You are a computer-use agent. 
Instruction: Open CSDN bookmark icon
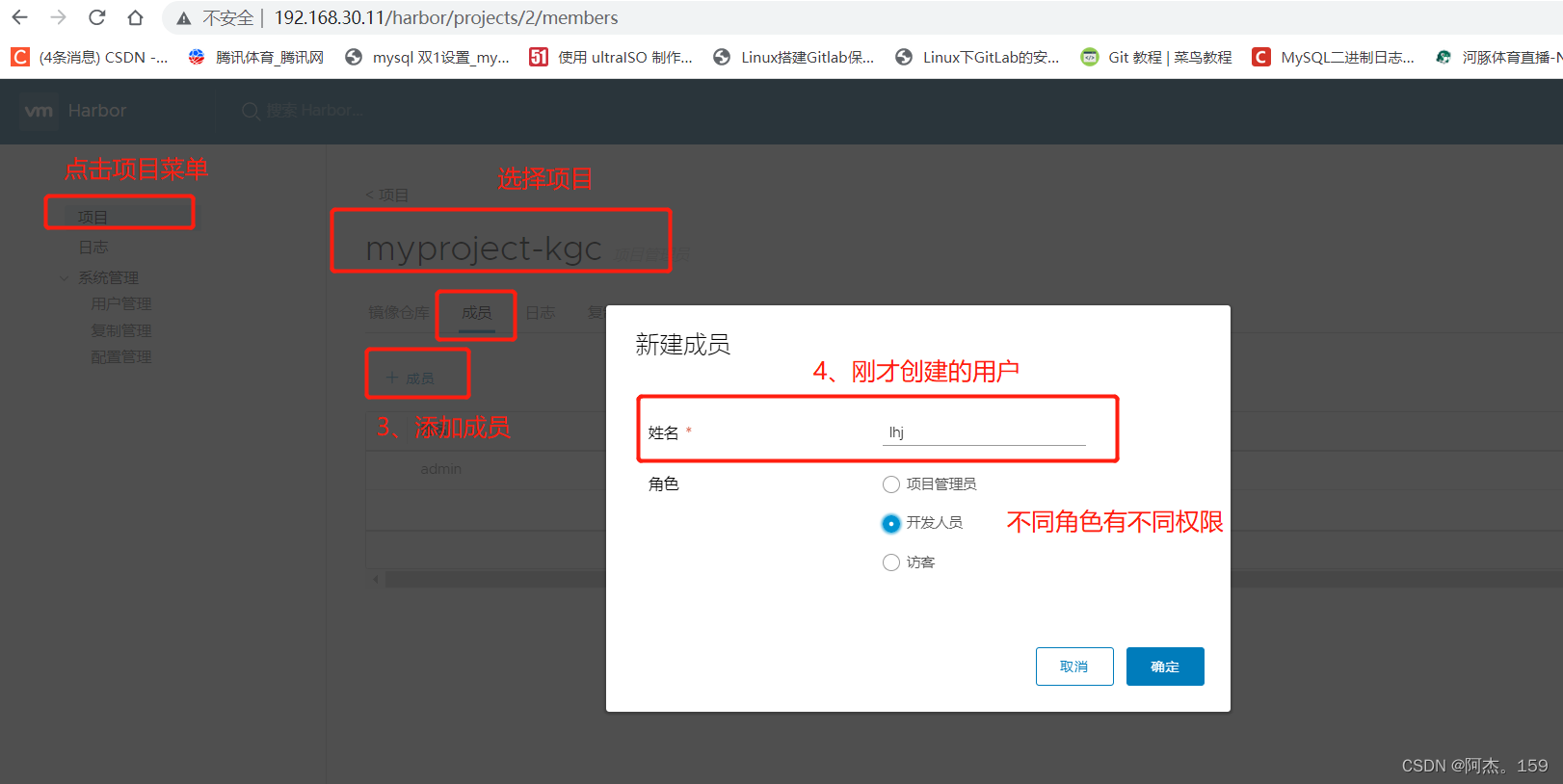[x=20, y=57]
